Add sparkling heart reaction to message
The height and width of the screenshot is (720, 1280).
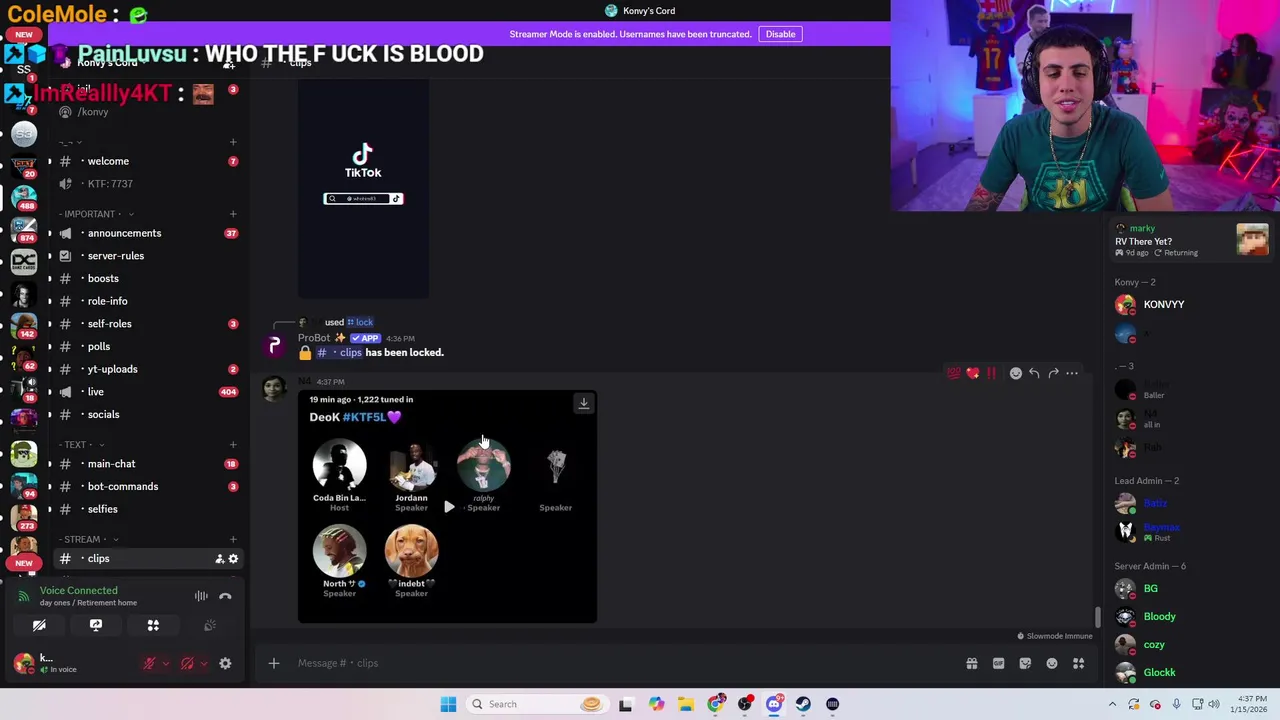(x=973, y=373)
